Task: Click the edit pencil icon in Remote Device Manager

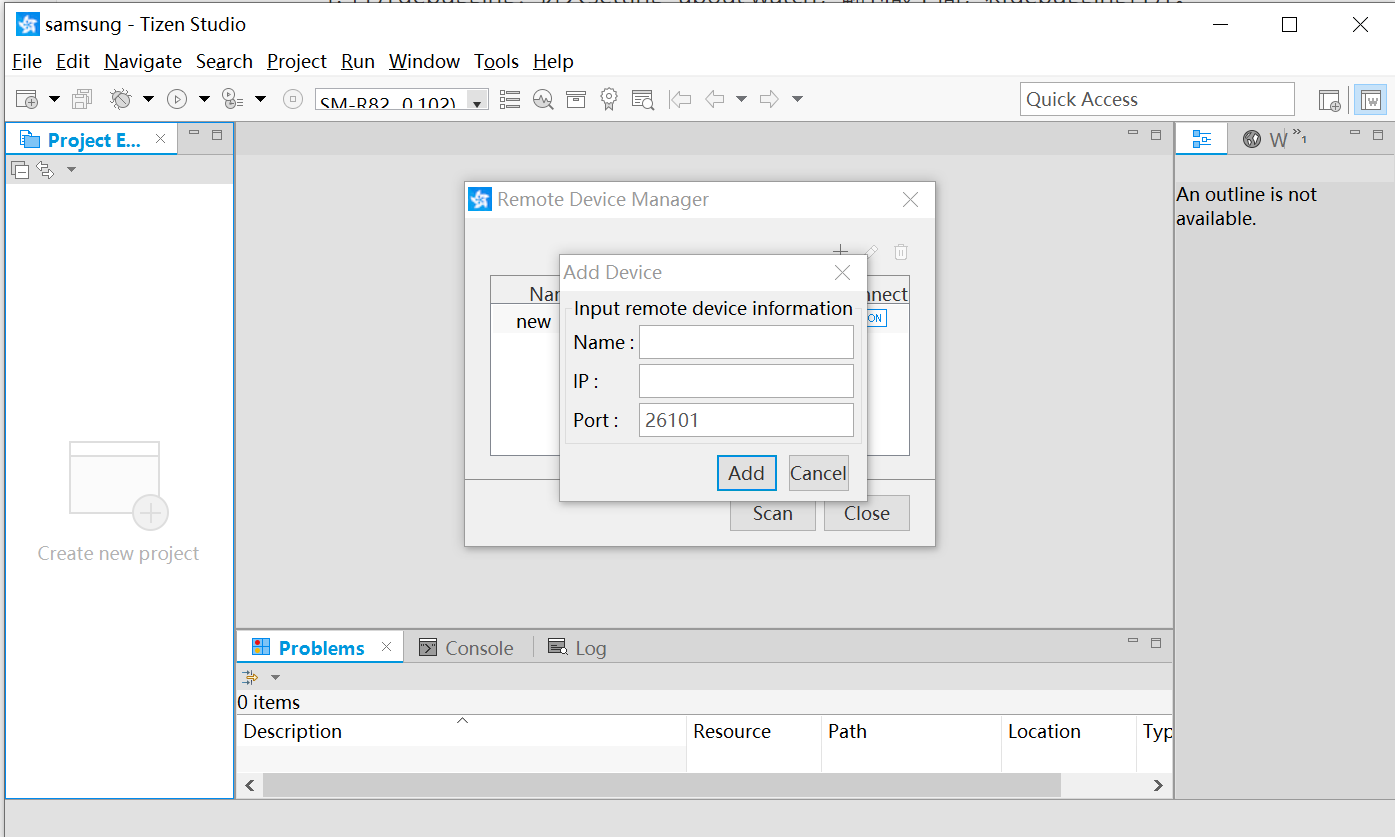Action: click(871, 252)
